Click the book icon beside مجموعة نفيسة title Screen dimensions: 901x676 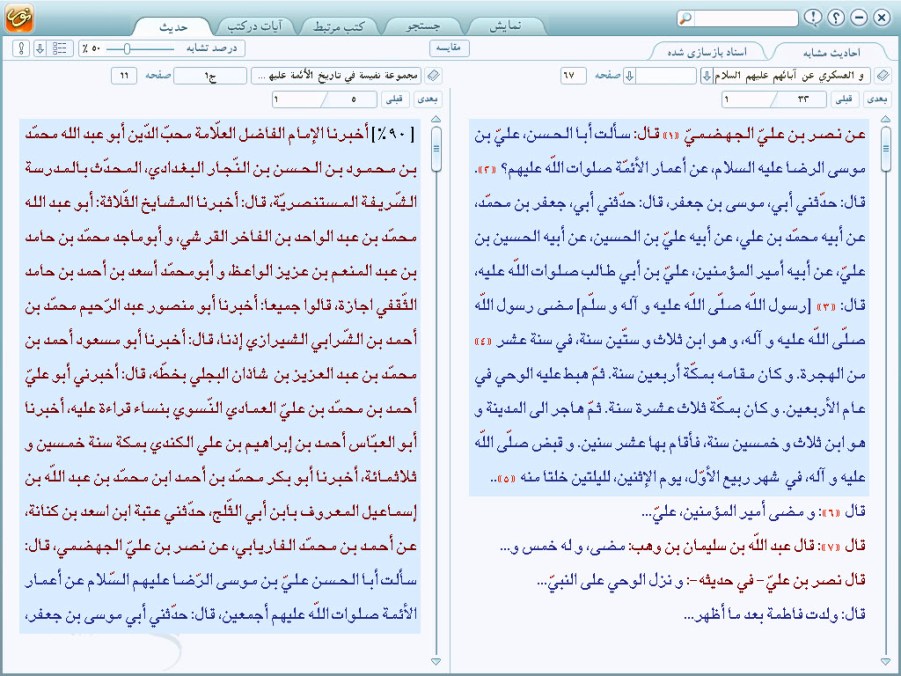point(434,75)
